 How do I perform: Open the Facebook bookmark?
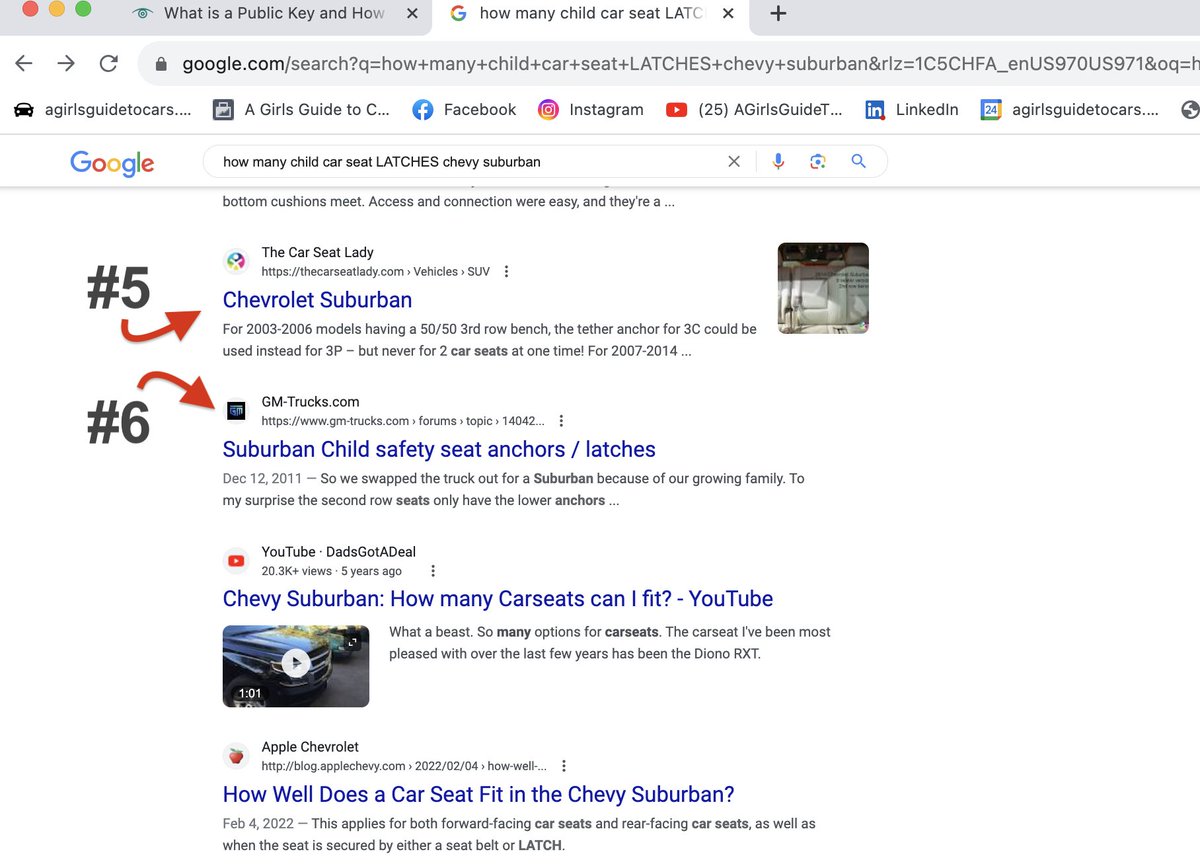pos(465,110)
